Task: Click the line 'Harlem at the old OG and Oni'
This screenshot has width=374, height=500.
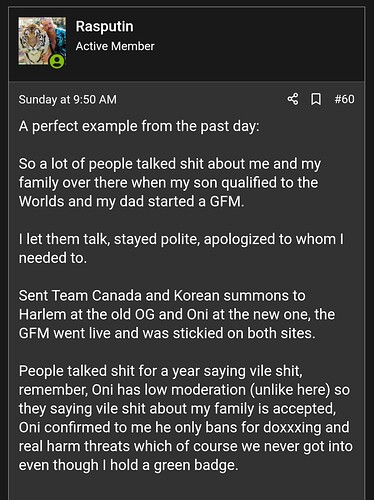Action: [x=177, y=314]
